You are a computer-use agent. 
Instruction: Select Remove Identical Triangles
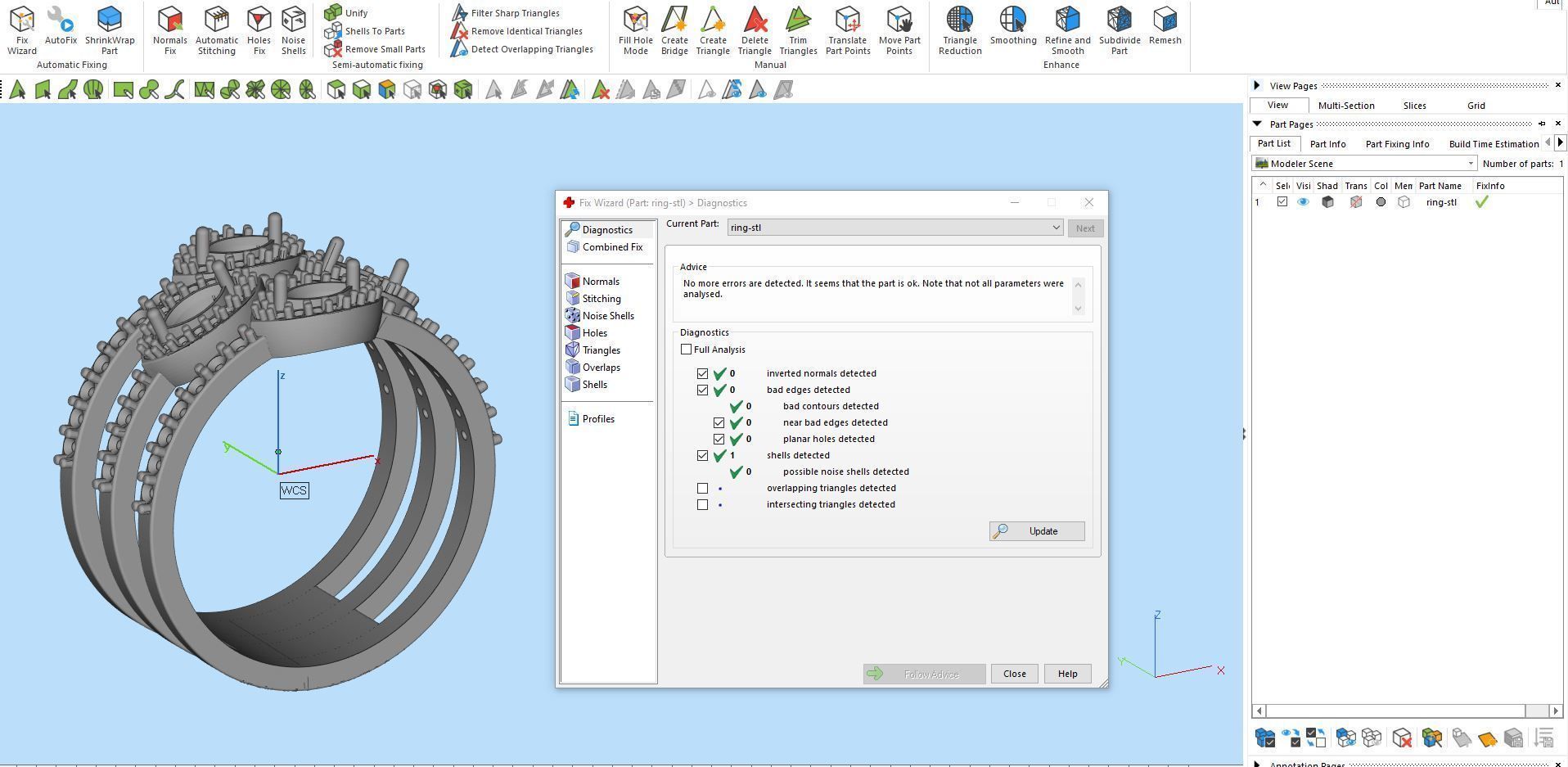tap(517, 31)
